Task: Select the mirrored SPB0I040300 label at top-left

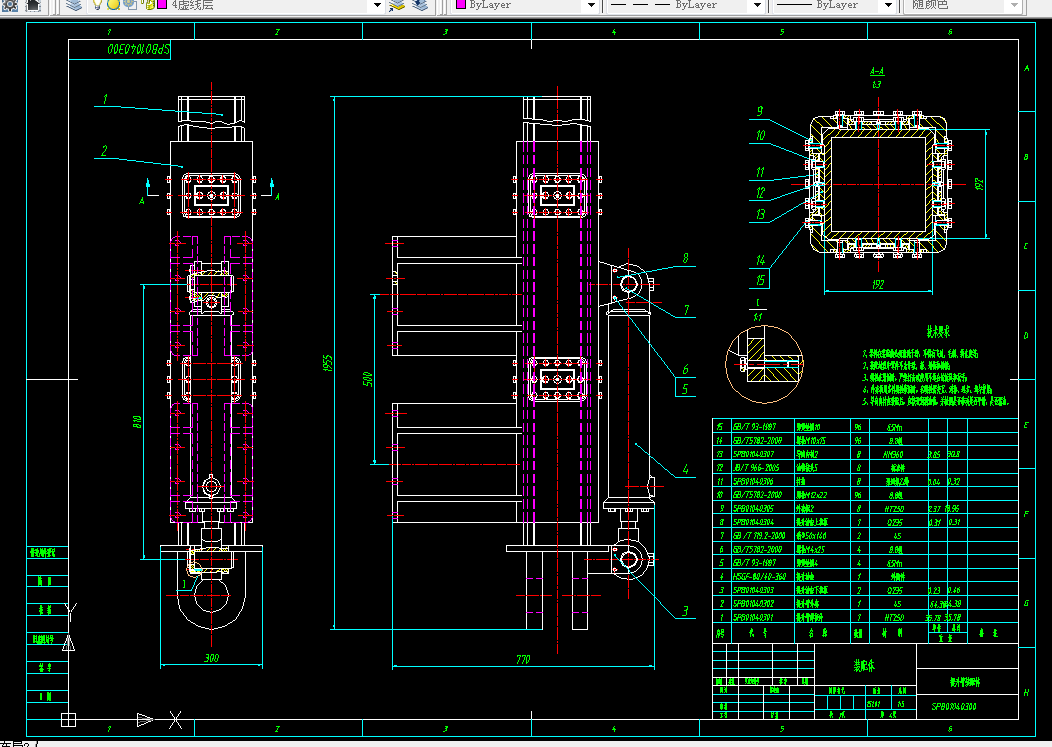Action: pyautogui.click(x=139, y=50)
